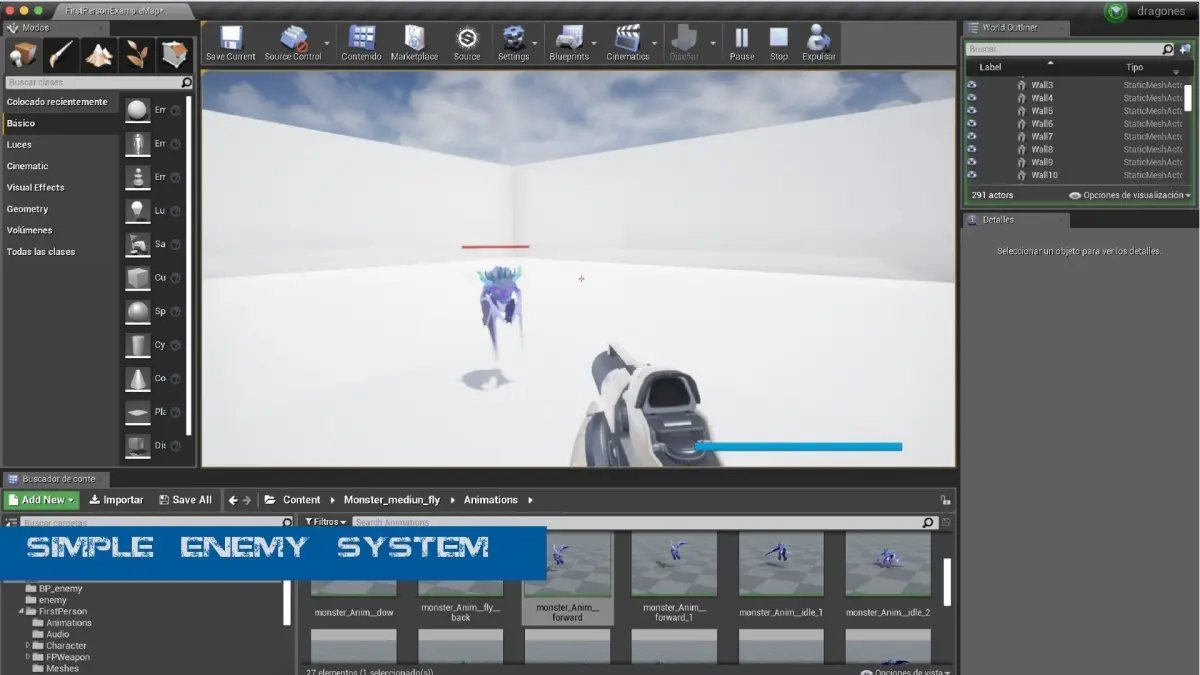
Task: Click the cone shape icon labeled Co
Action: coord(137,379)
